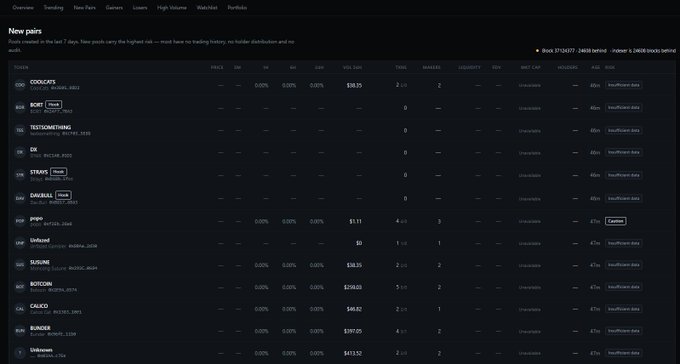680x364 pixels.
Task: Select the New Pairs tab
Action: (x=85, y=8)
